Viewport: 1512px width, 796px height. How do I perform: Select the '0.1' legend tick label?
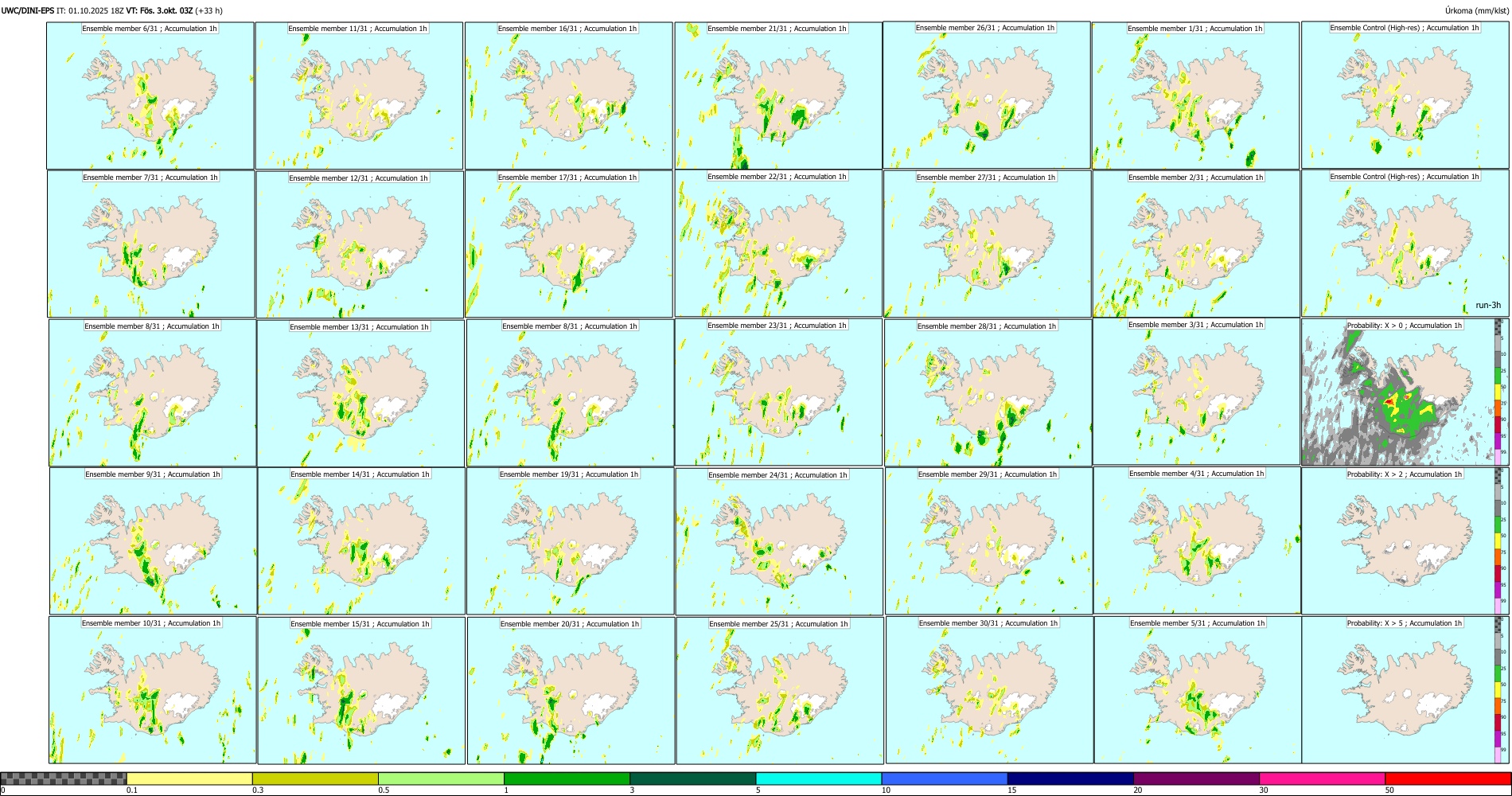pos(132,790)
